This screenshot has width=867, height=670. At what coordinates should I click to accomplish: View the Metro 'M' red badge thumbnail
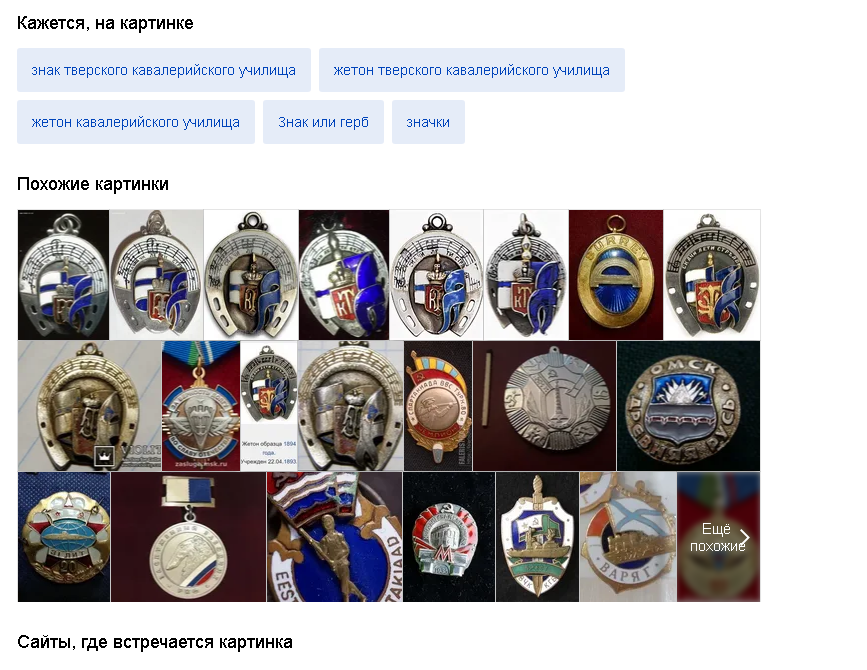(x=449, y=537)
